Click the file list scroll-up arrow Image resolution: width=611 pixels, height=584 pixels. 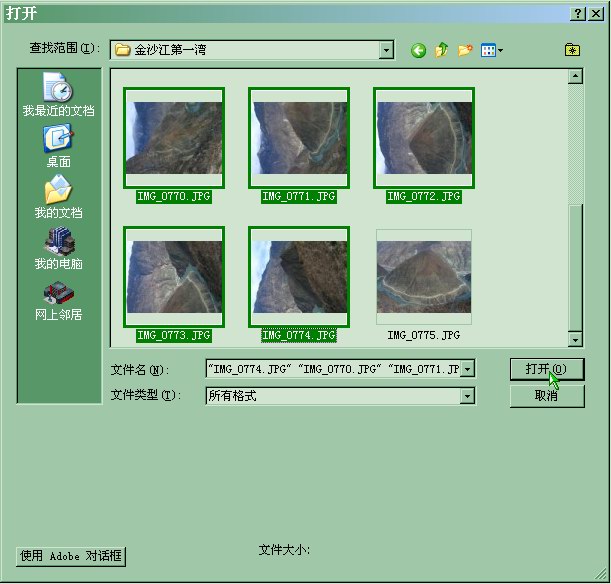[x=575, y=76]
